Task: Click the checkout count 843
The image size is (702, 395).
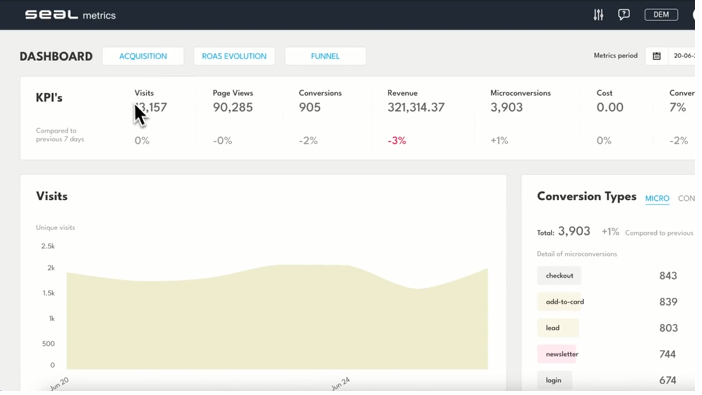Action: [x=668, y=276]
